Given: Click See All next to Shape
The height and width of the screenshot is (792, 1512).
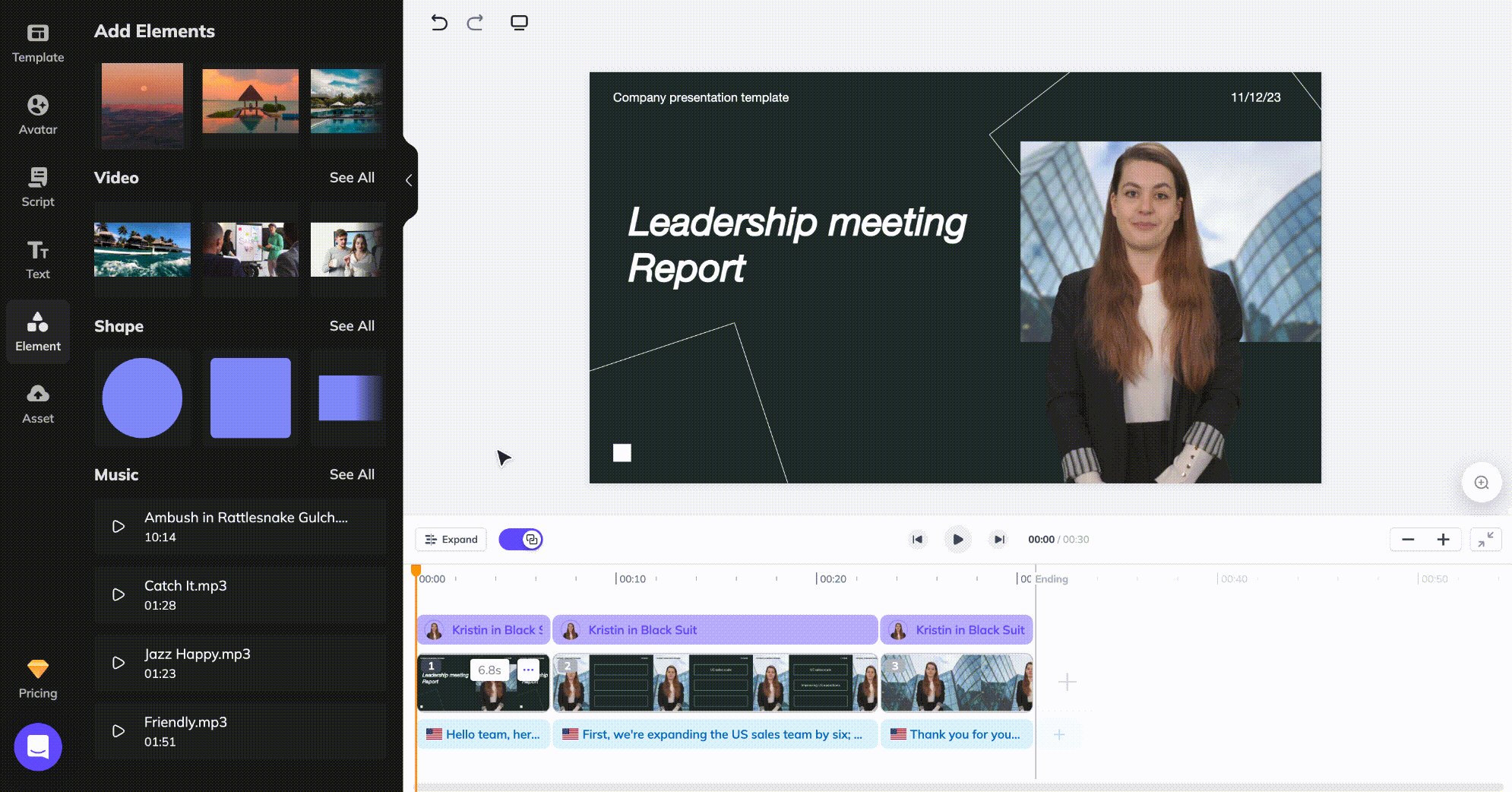Looking at the screenshot, I should [352, 326].
